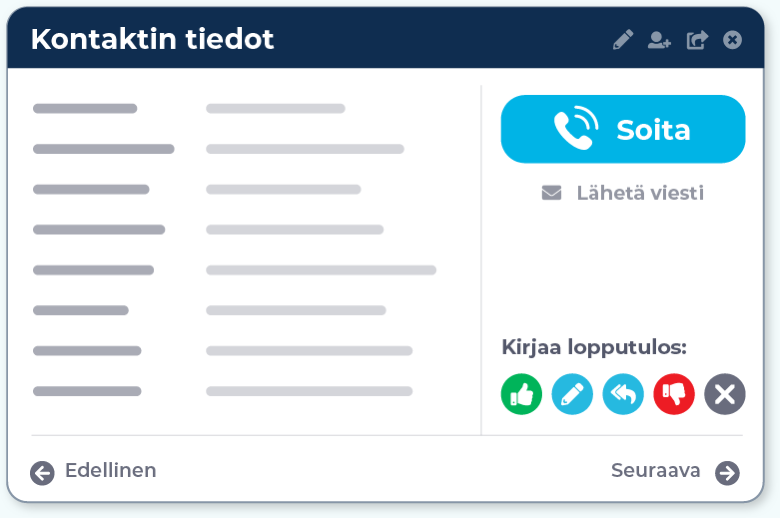This screenshot has width=780, height=518.
Task: Click the share icon in header
Action: [x=697, y=40]
